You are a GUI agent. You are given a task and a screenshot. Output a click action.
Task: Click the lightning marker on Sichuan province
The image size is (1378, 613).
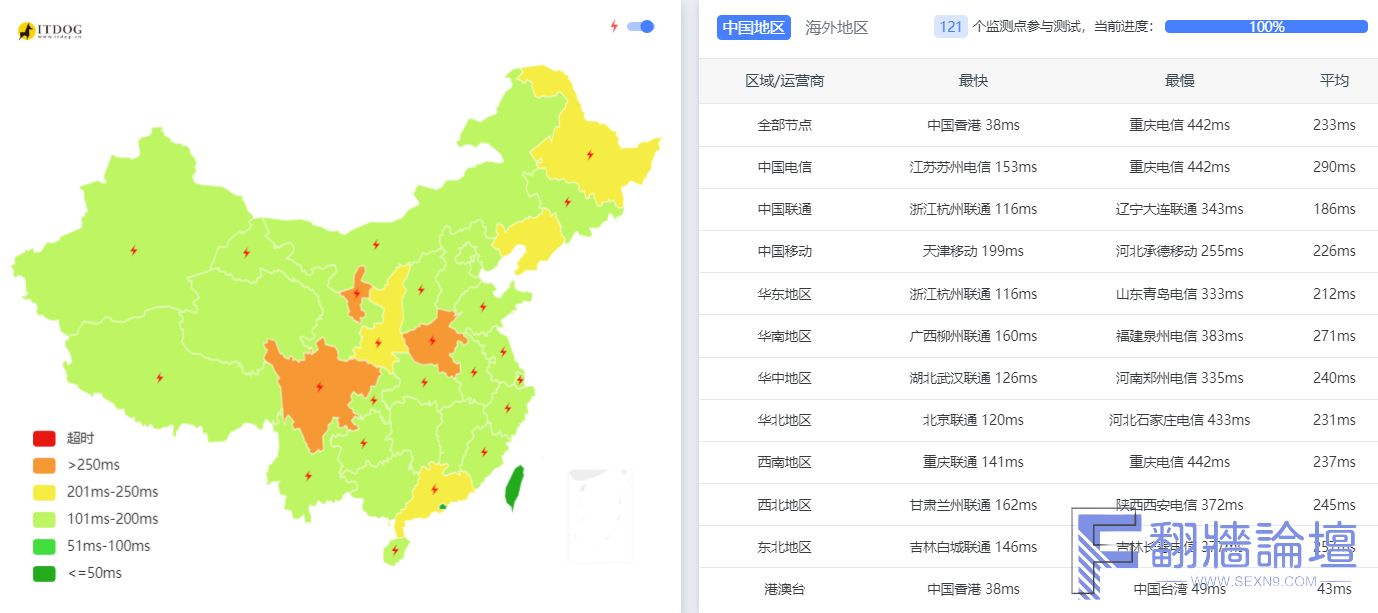pyautogui.click(x=320, y=387)
